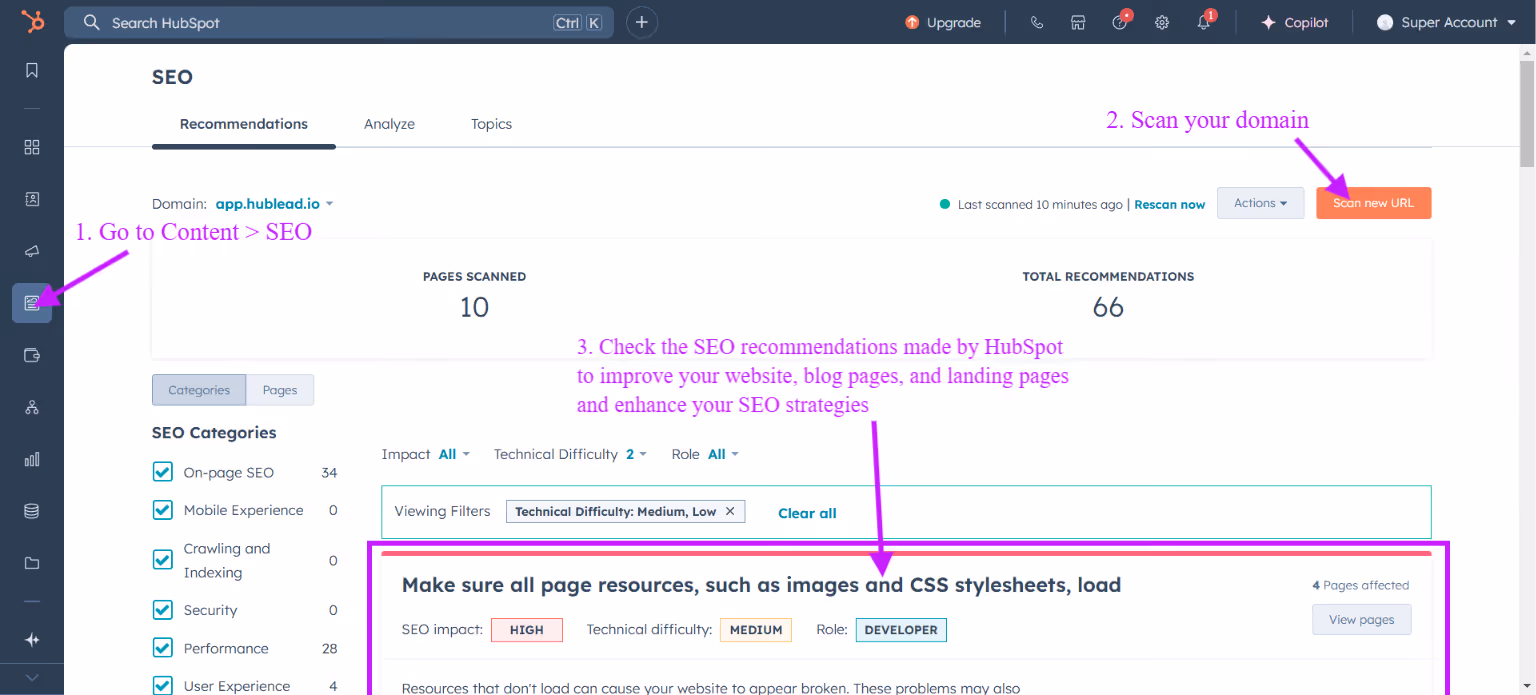The image size is (1536, 695).
Task: Uncheck the On-page SEO category
Action: [x=162, y=471]
